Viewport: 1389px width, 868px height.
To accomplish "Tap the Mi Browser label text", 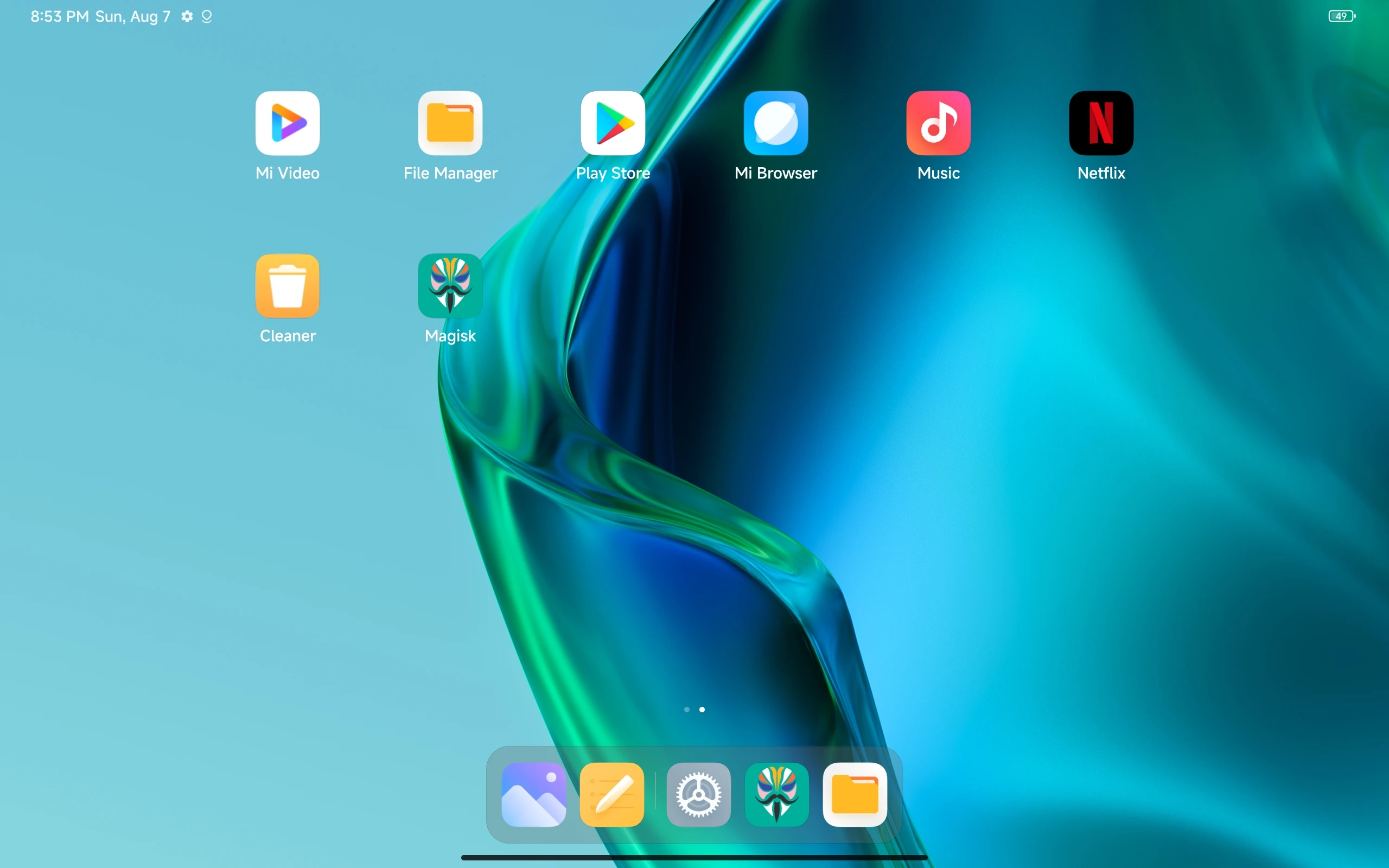I will [775, 173].
